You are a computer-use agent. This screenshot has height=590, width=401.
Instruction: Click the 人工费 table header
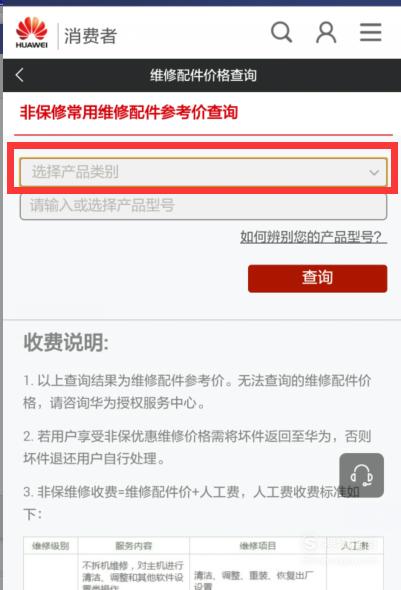point(355,546)
